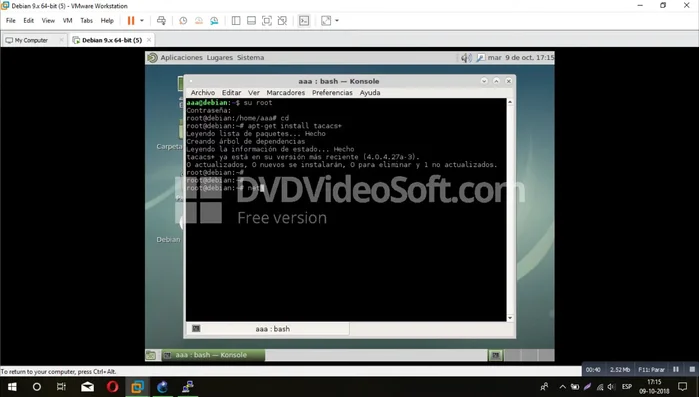This screenshot has width=699, height=397.
Task: Open Konsole Ayuda menu
Action: (x=370, y=93)
